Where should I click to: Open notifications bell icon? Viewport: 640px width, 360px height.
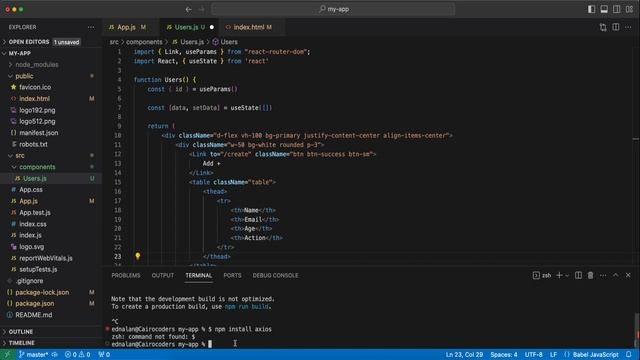(629, 354)
